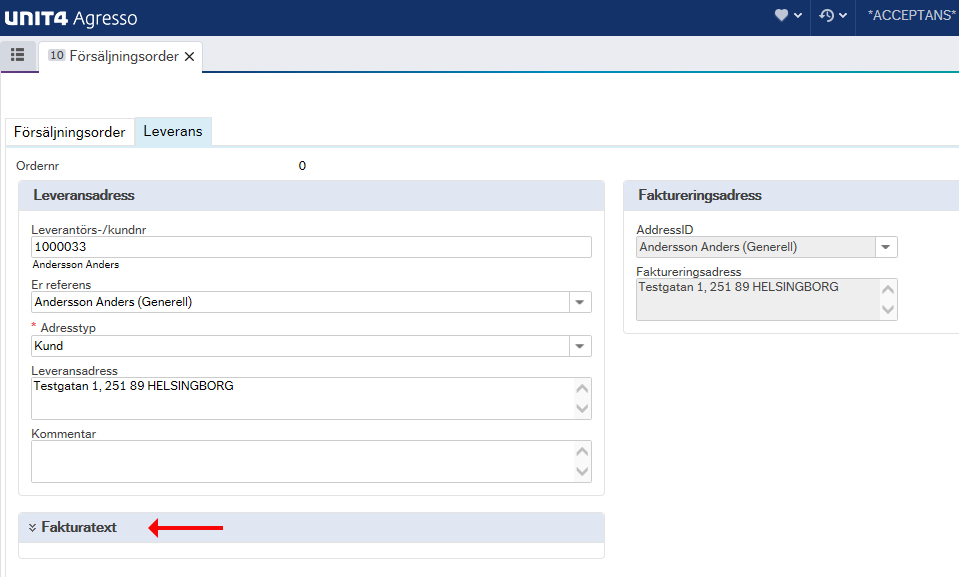Open the recent history clock menu

832,15
